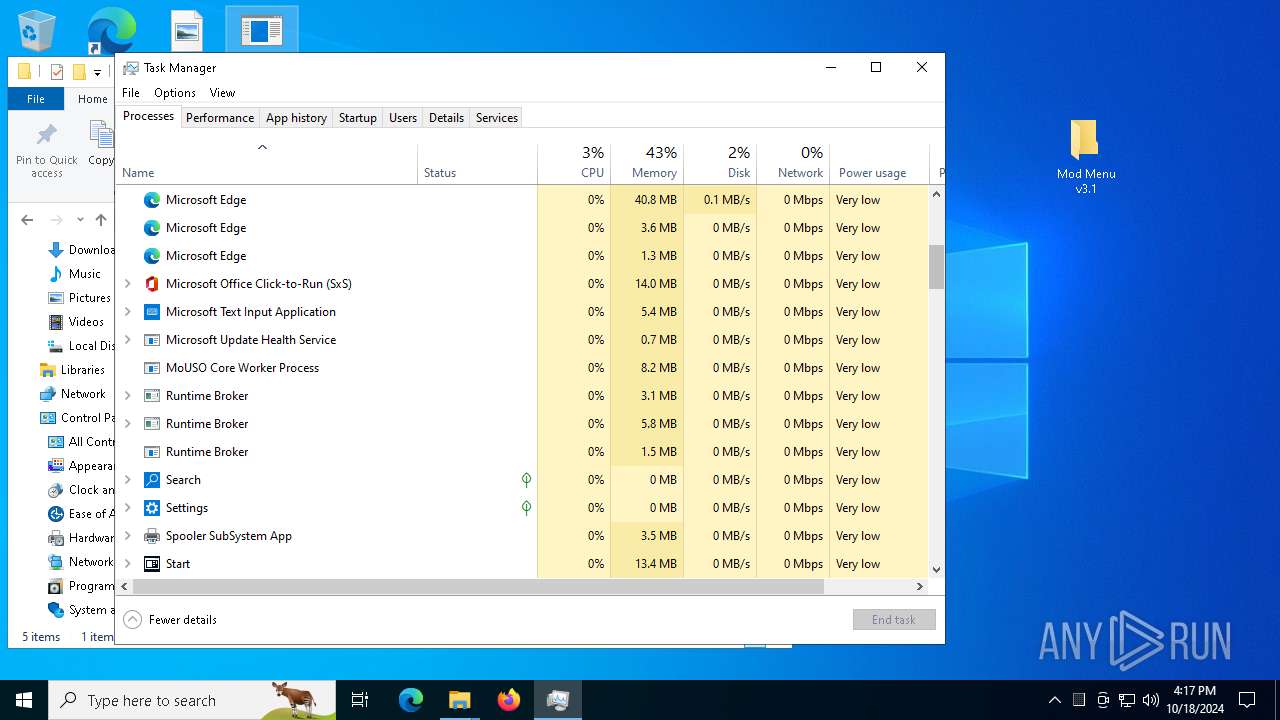The height and width of the screenshot is (720, 1280).
Task: Switch to the Startup tab
Action: [x=357, y=118]
